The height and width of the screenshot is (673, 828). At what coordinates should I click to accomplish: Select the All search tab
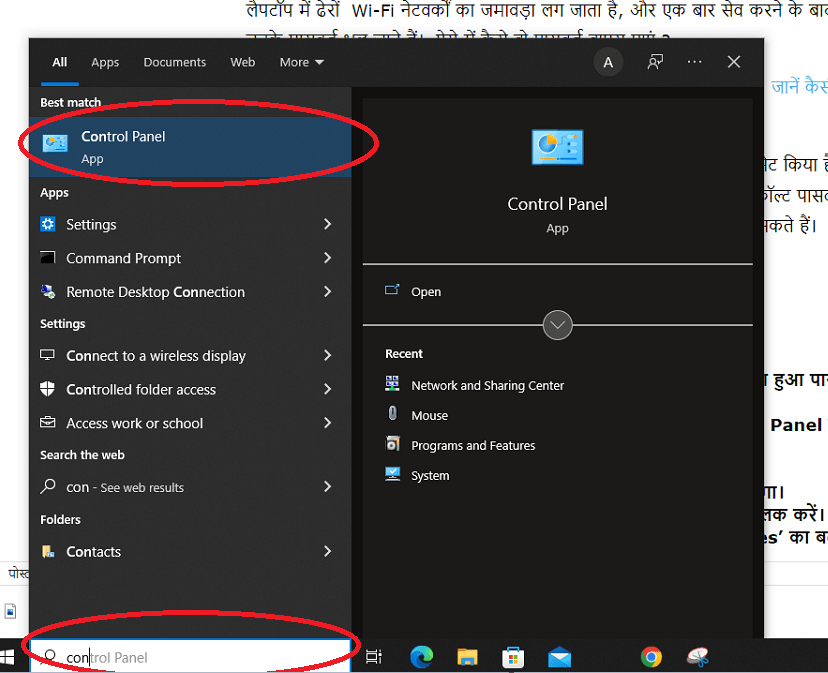(x=60, y=62)
